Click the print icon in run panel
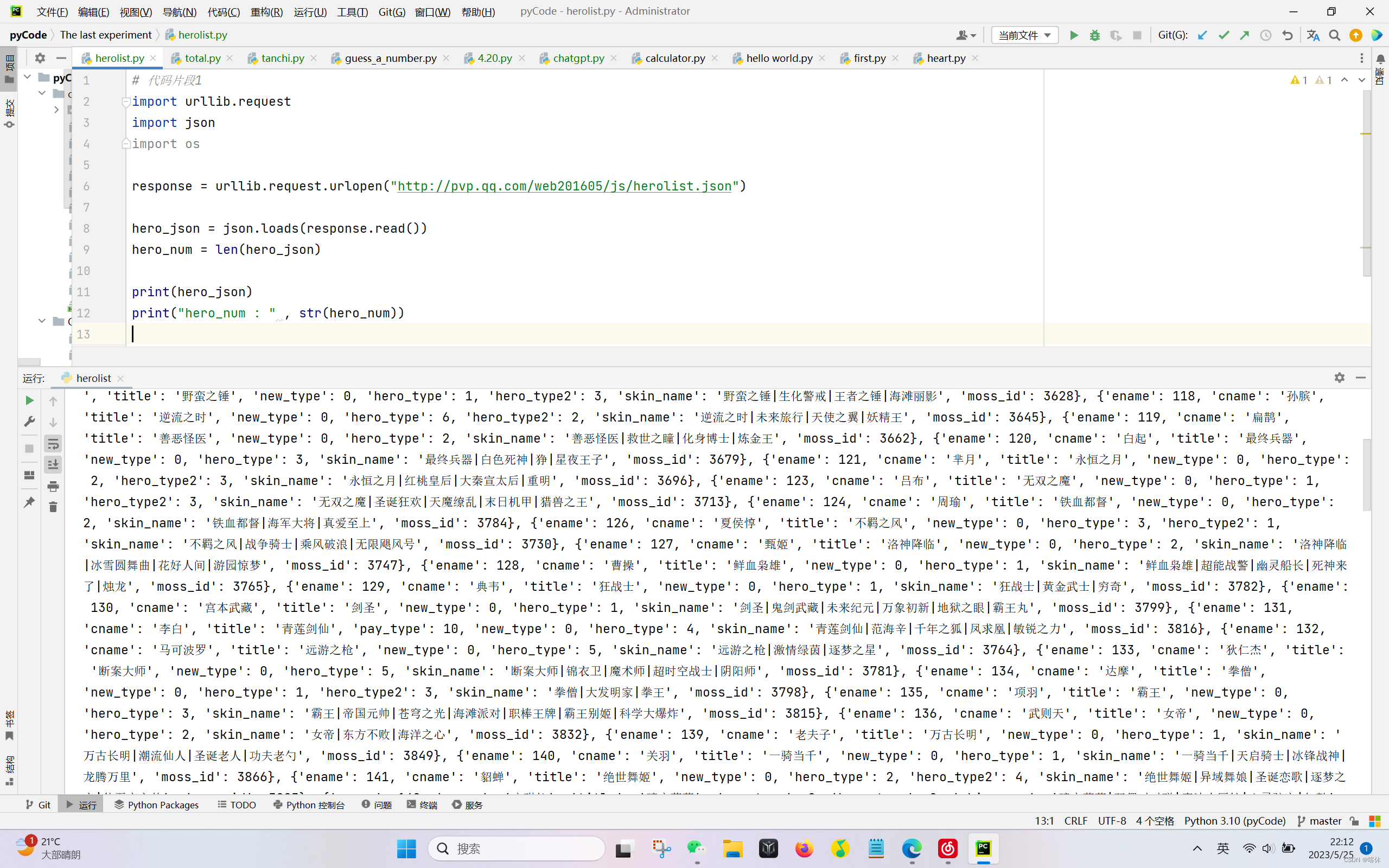1389x868 pixels. 53,486
